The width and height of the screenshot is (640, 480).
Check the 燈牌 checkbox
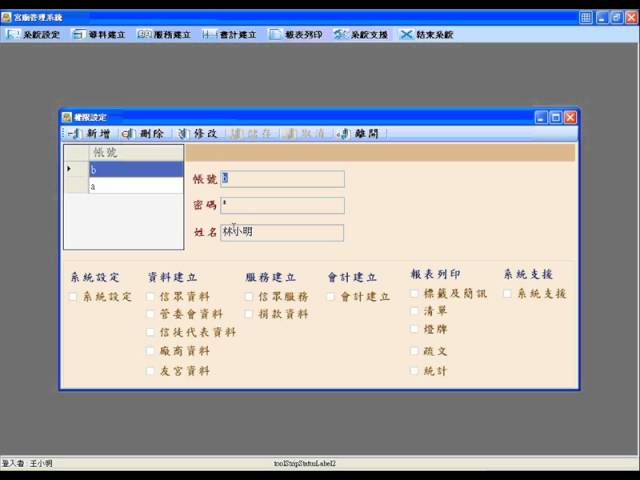tap(414, 329)
